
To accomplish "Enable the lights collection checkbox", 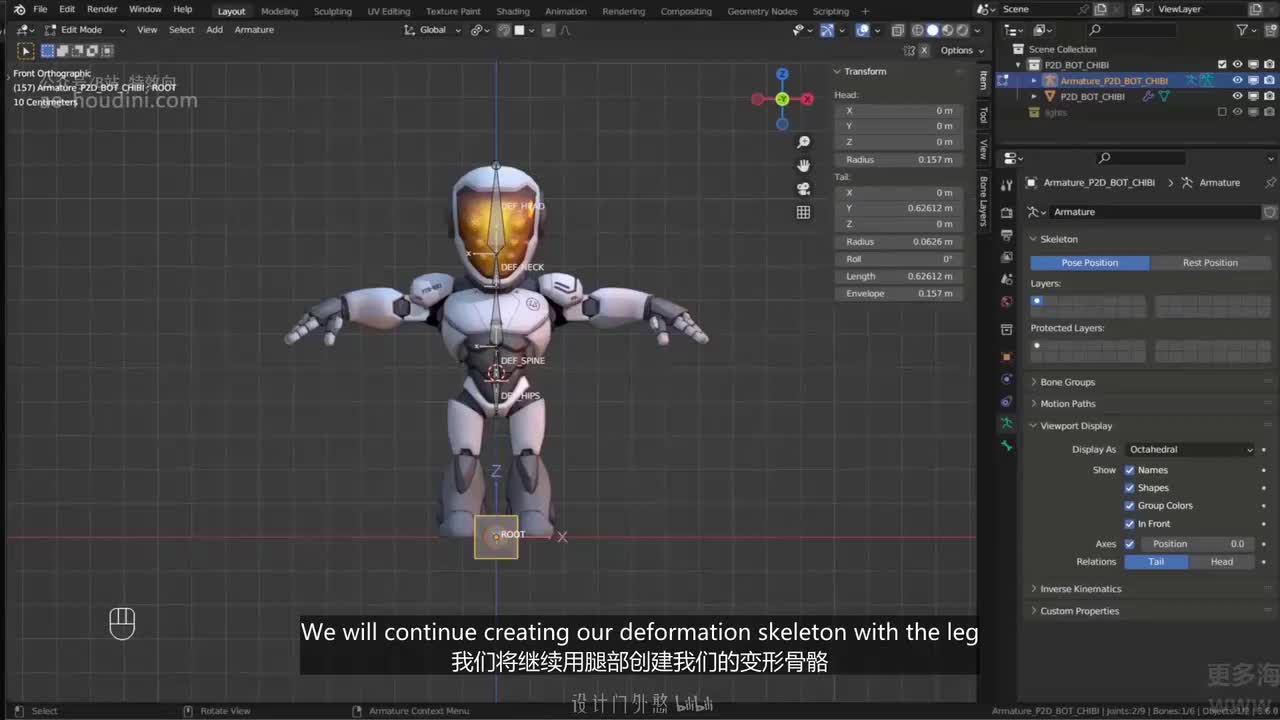I will (1222, 113).
